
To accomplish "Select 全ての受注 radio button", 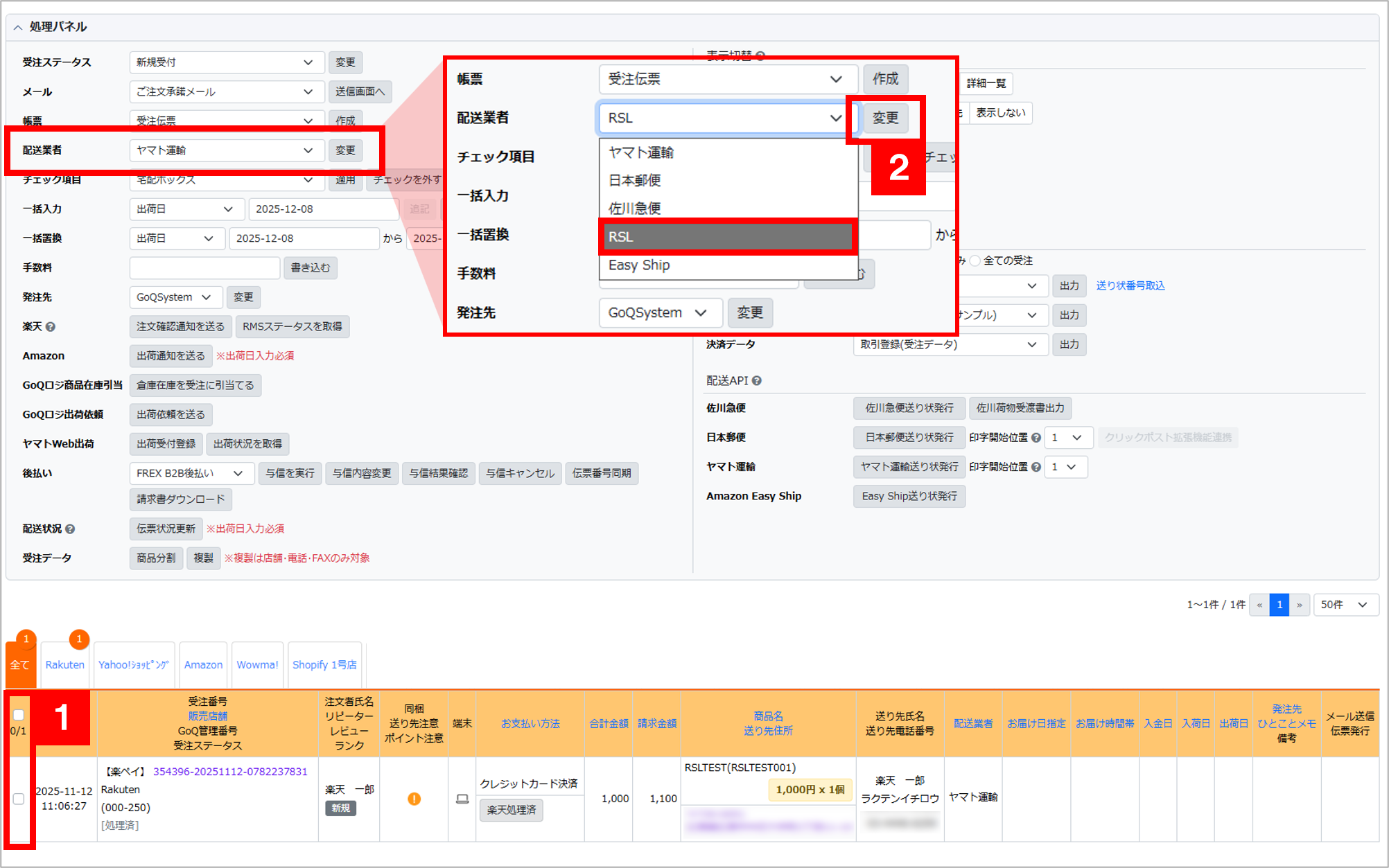I will pos(975,260).
